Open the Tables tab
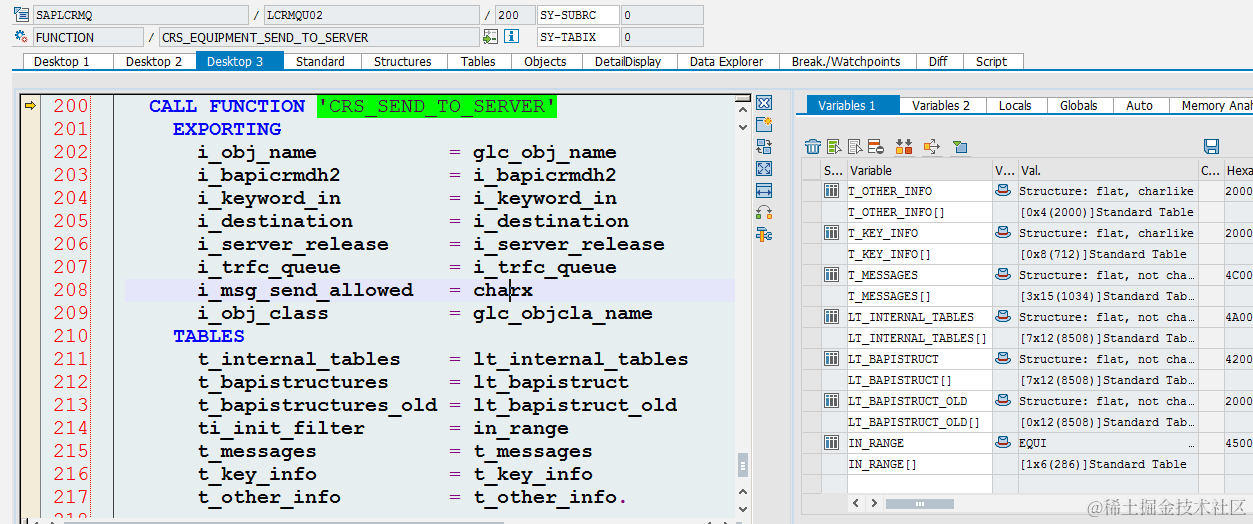The height and width of the screenshot is (524, 1253). (478, 61)
